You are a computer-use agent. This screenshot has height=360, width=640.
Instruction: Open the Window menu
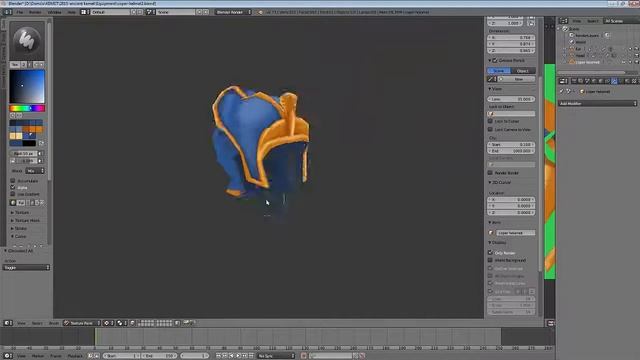[x=54, y=12]
